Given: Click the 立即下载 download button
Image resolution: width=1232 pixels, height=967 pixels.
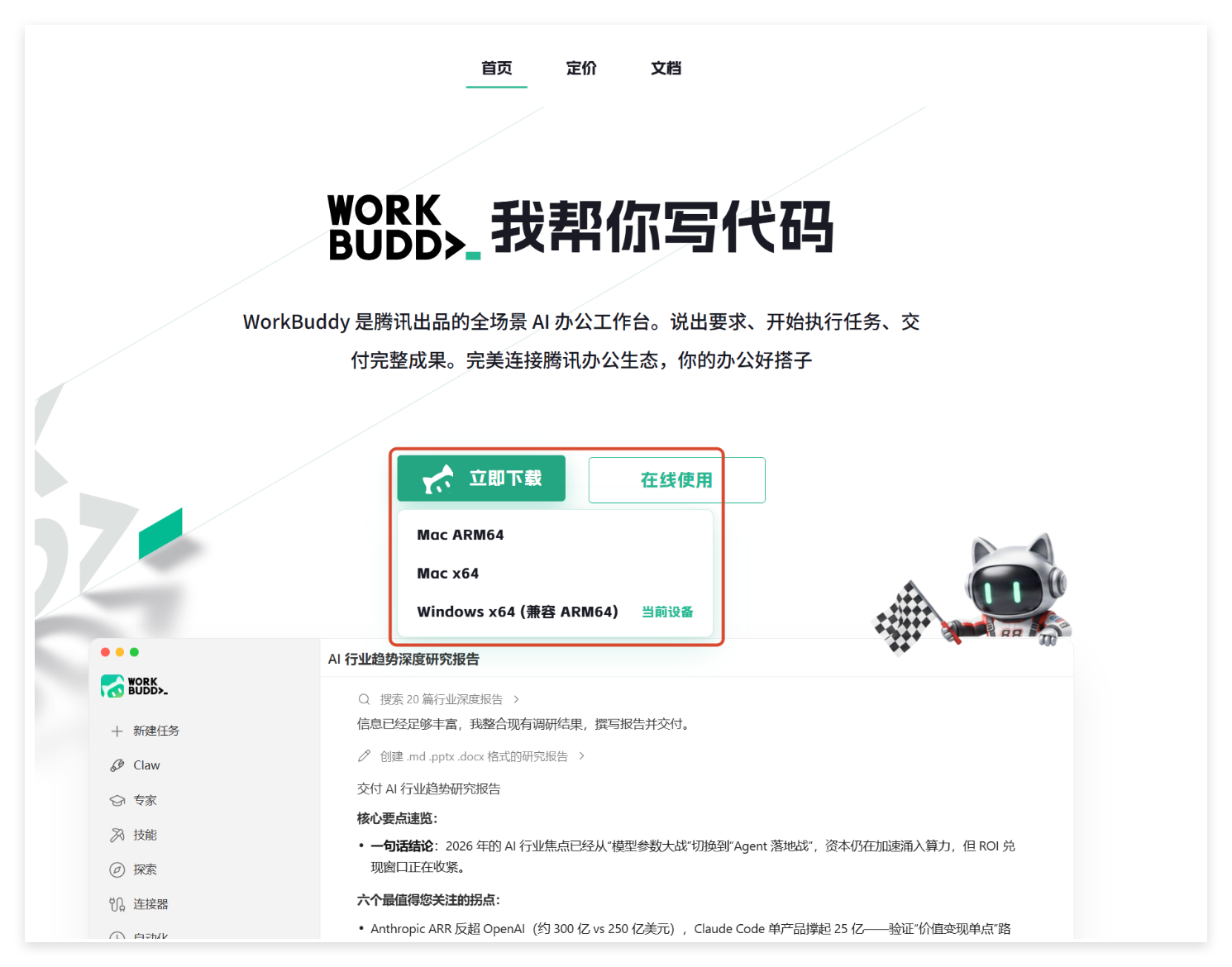Looking at the screenshot, I should pos(481,479).
